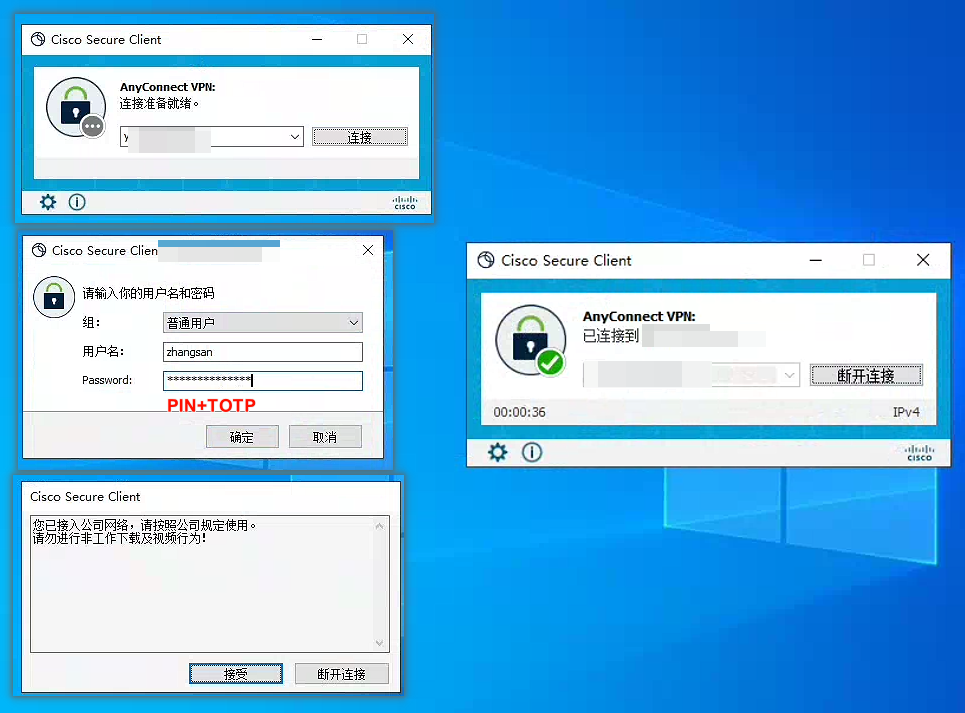965x713 pixels.
Task: Click 断开连接 in the banner dialog
Action: 342,674
